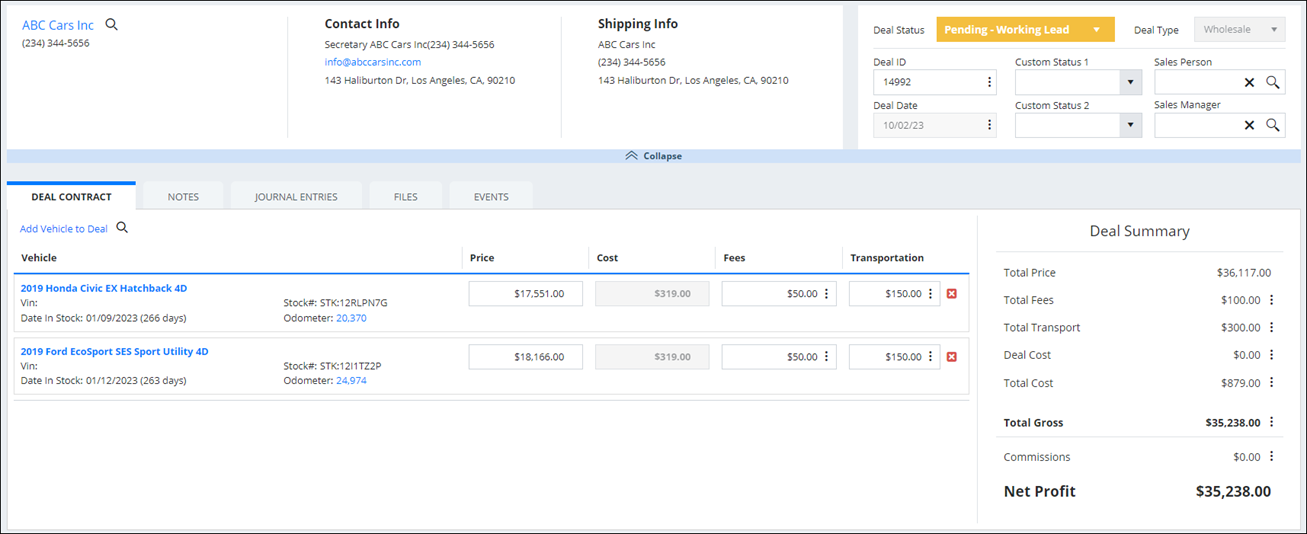Search for a Sales Person
This screenshot has width=1307, height=534.
click(1273, 82)
